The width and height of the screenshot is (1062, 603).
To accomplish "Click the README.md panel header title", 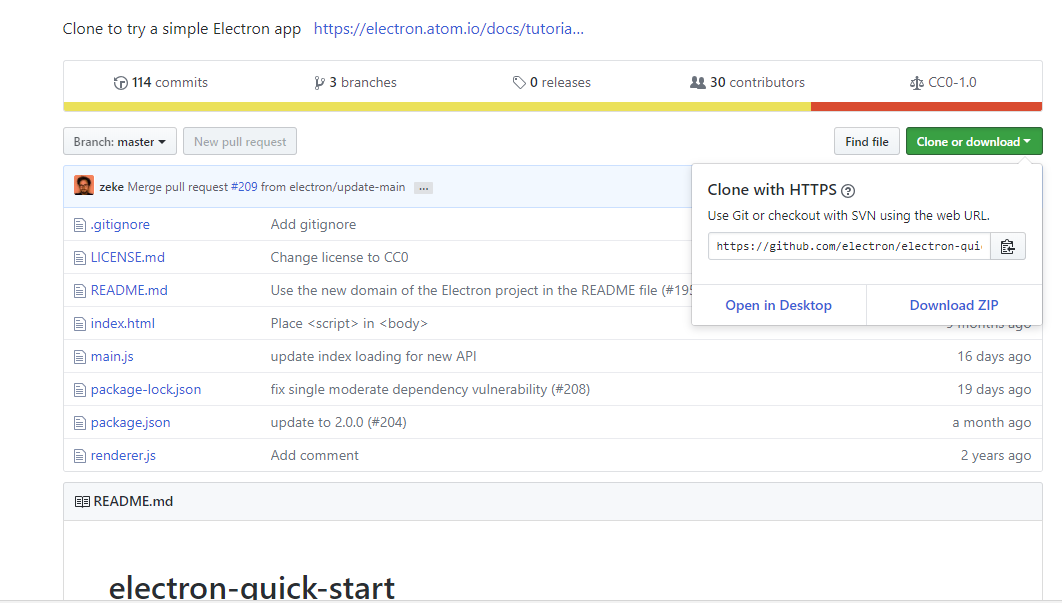I will pos(133,502).
